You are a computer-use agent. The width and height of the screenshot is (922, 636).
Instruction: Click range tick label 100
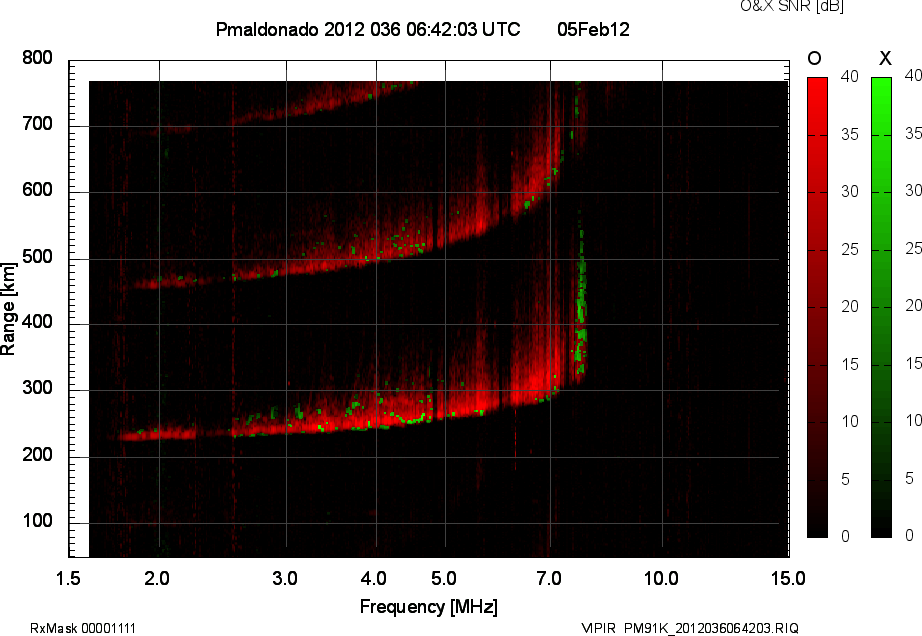click(37, 521)
